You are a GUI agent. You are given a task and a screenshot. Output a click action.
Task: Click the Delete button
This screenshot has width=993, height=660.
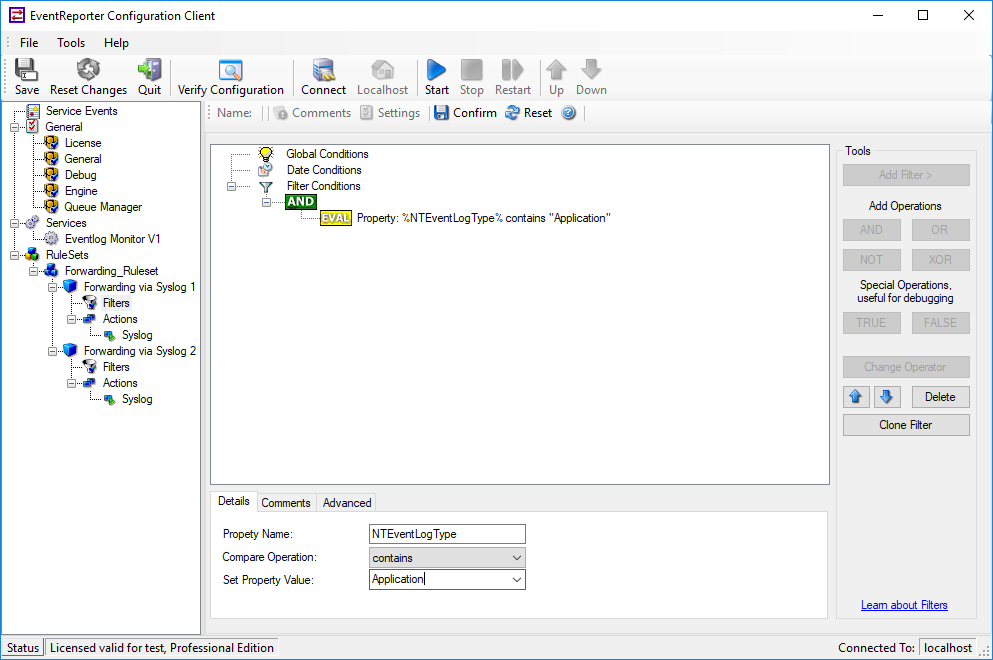940,397
